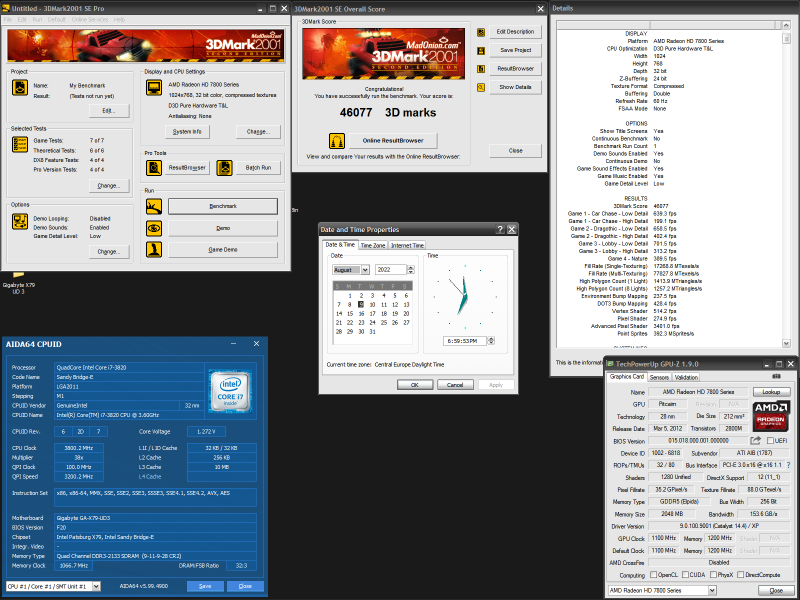Click the Batch Run icon in Pro Tools
The image size is (800, 600).
click(x=224, y=167)
